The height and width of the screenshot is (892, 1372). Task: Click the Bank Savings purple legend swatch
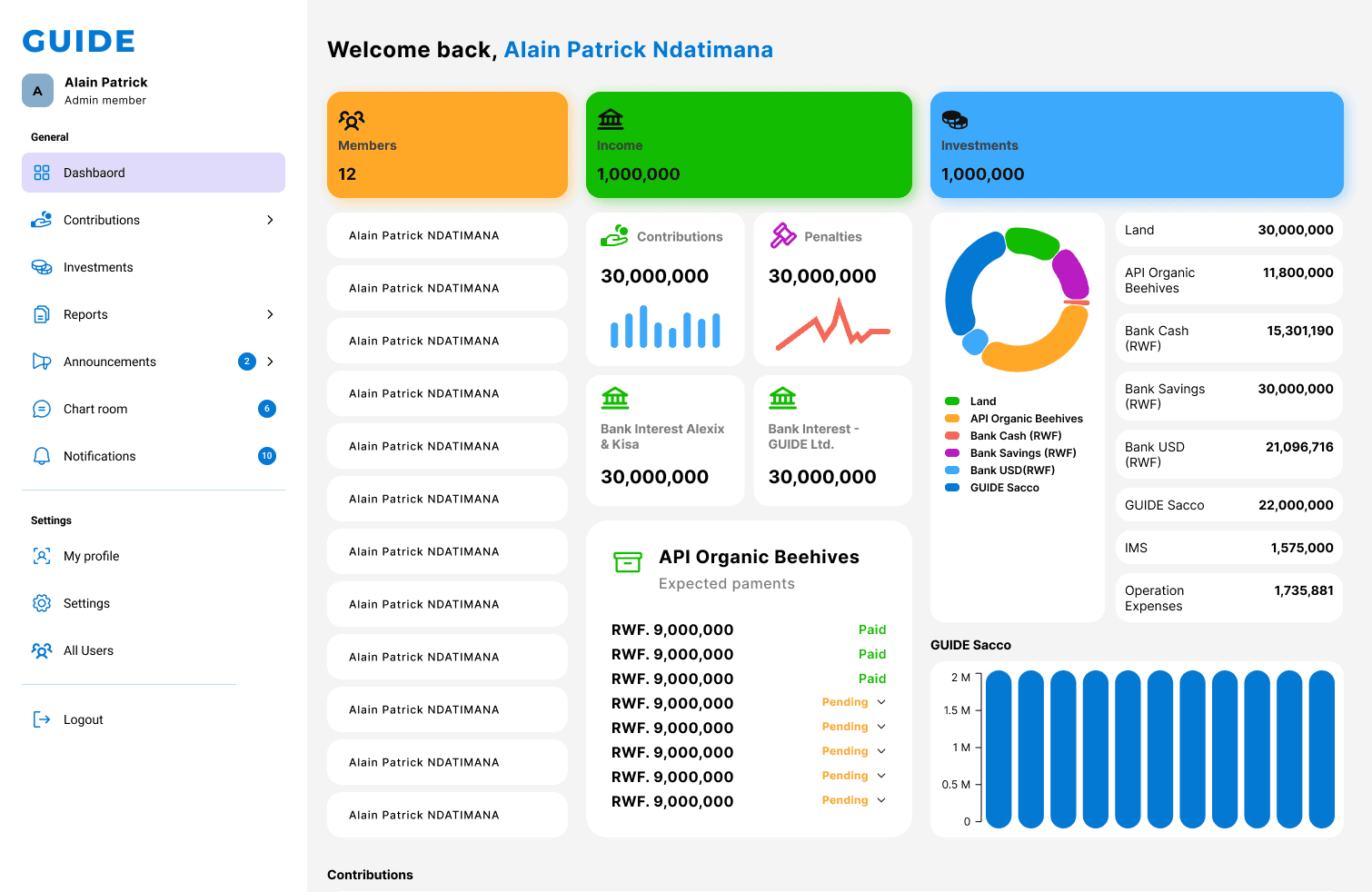(952, 453)
